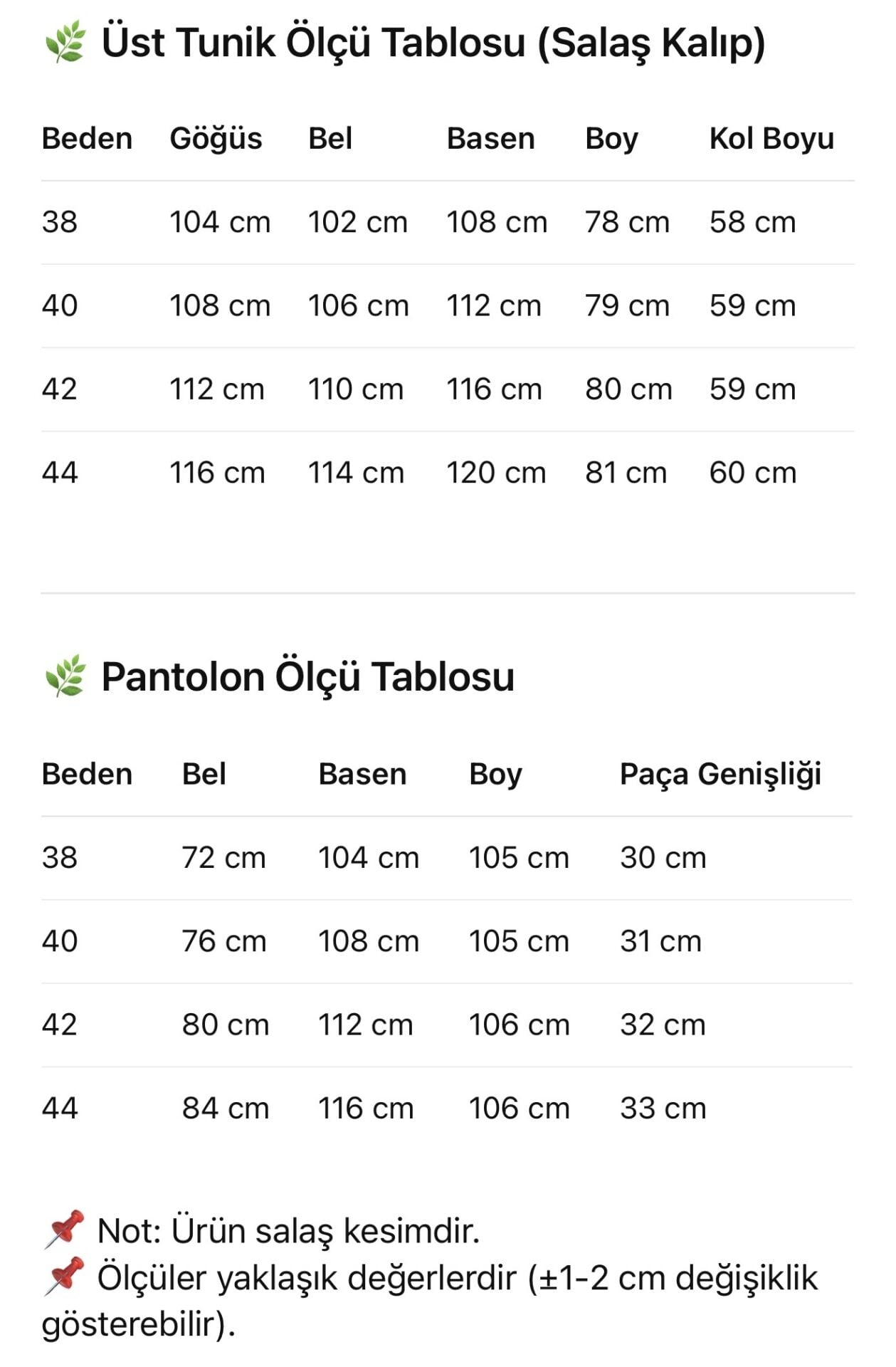Click the 'Ölçüler yaklaşık değerlerdir' note
Image resolution: width=896 pixels, height=1367 pixels.
[x=457, y=1277]
